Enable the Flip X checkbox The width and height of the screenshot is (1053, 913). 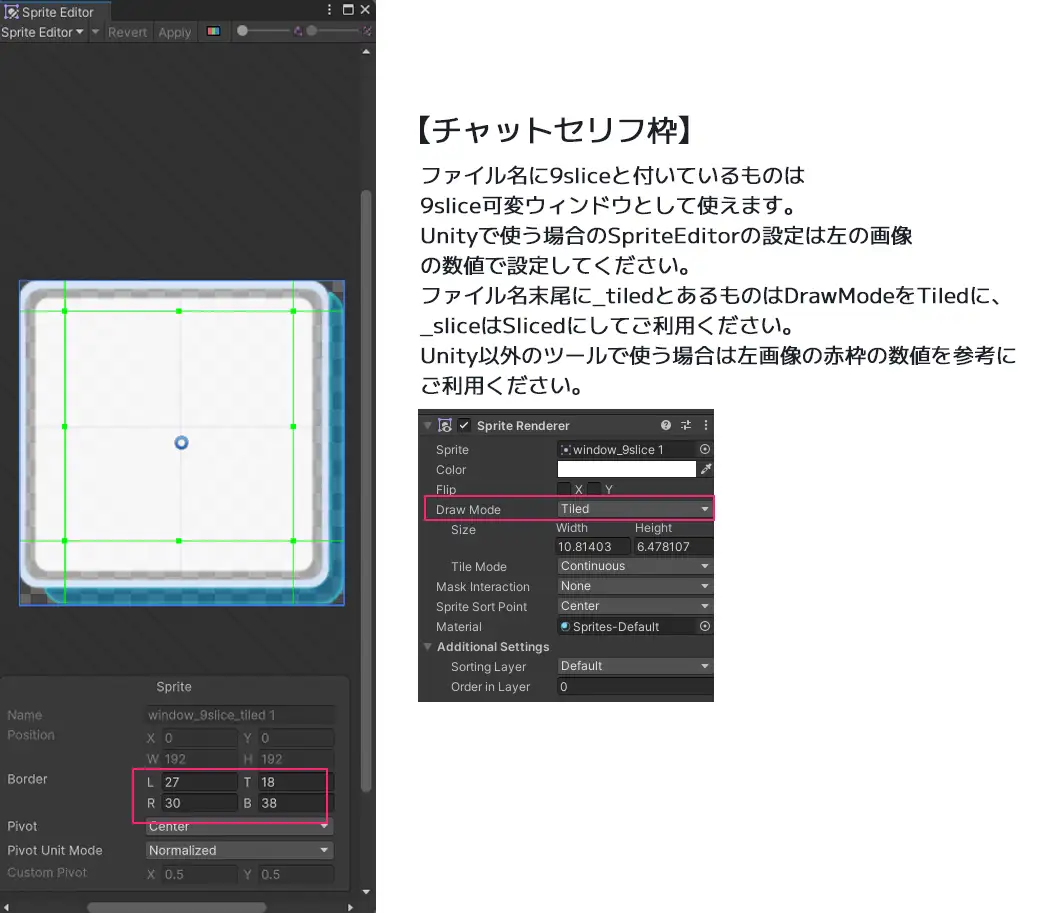click(x=564, y=489)
